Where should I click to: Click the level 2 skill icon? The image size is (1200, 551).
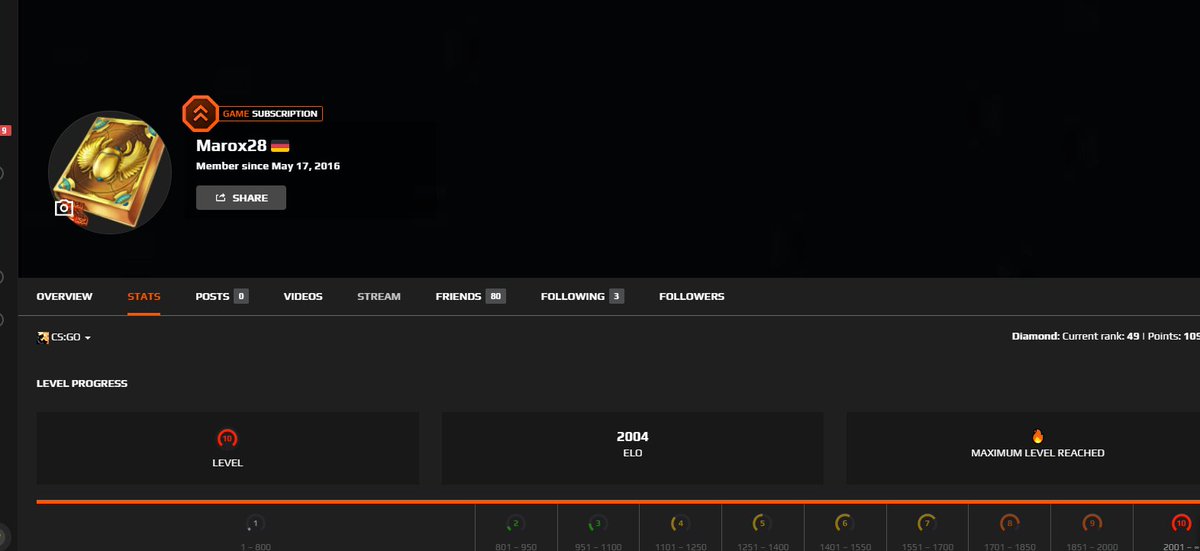coord(515,523)
